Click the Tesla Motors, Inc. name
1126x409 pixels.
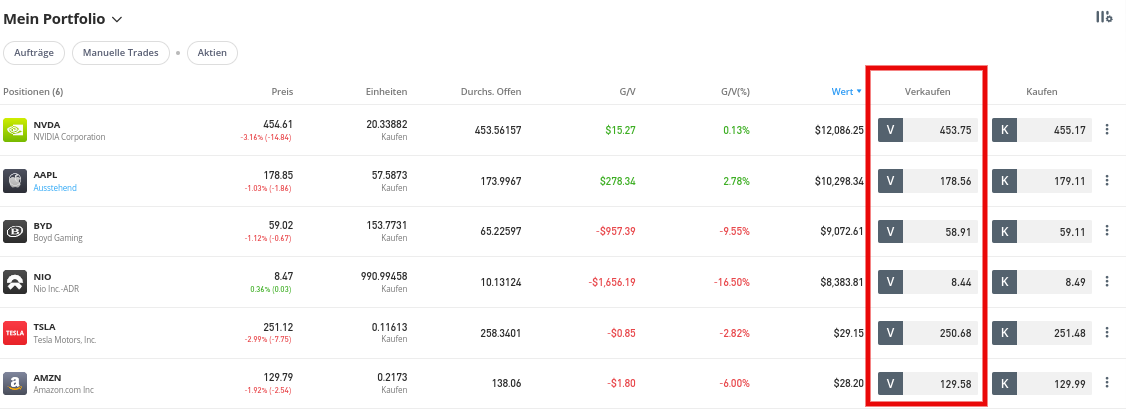point(65,339)
